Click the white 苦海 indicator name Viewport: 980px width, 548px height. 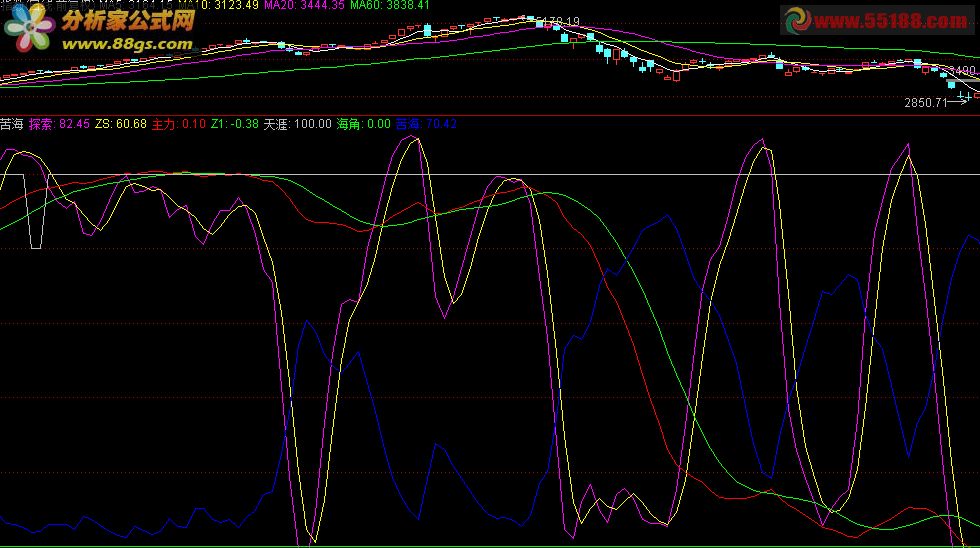tap(12, 124)
